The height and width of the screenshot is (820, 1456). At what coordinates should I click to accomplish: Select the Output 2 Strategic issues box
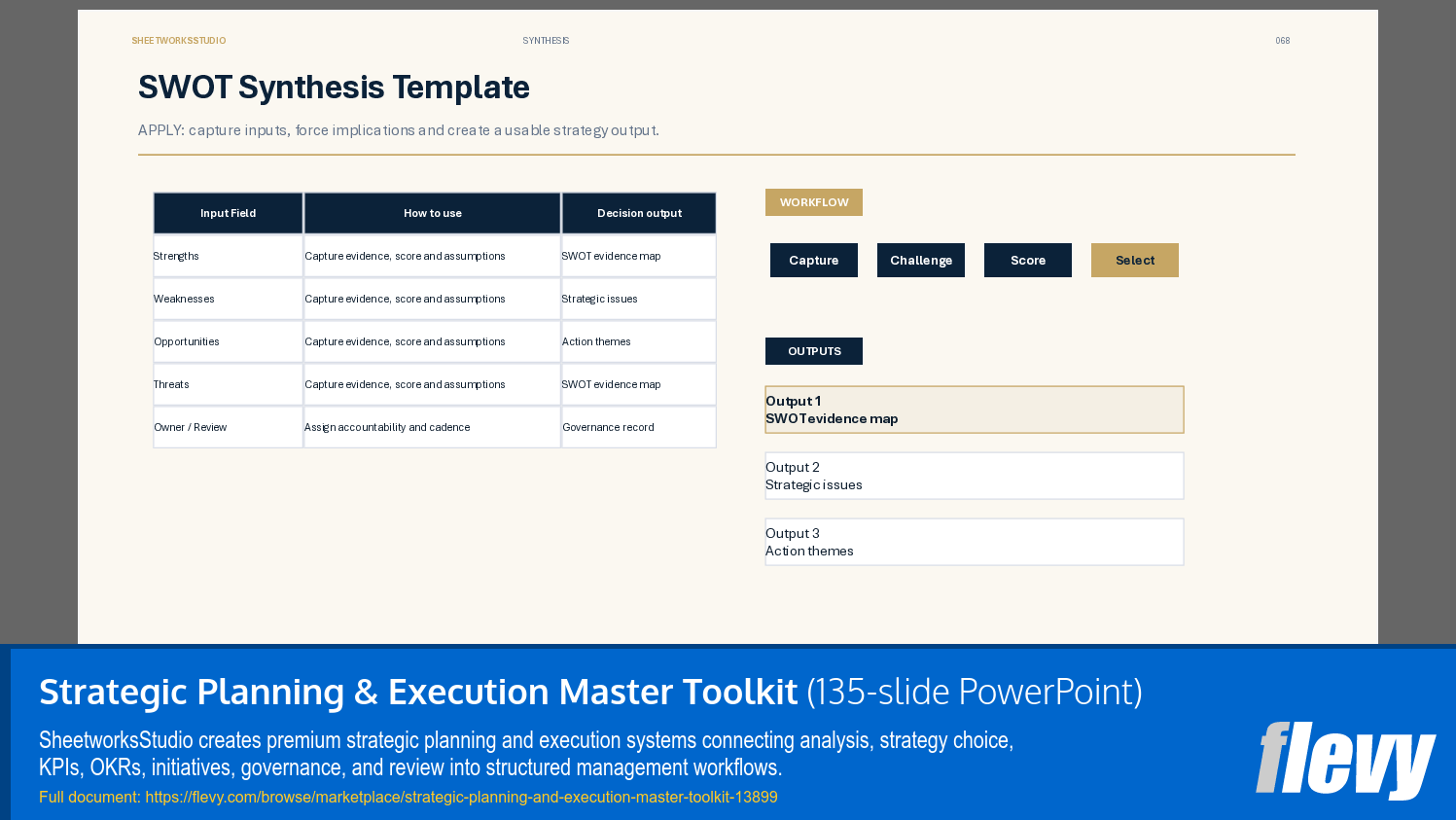point(975,476)
